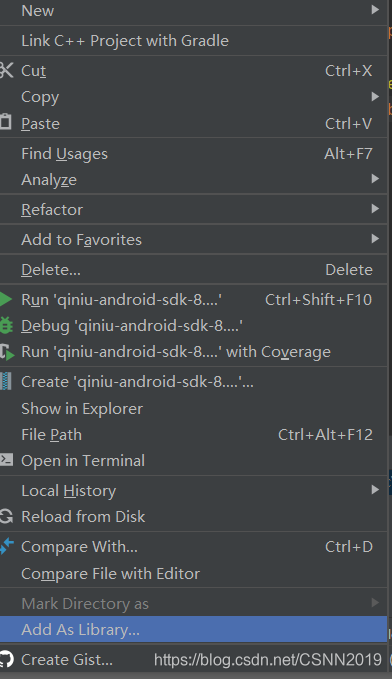Choose Show in Explorer
Viewport: 392px width, 679px height.
click(x=193, y=408)
